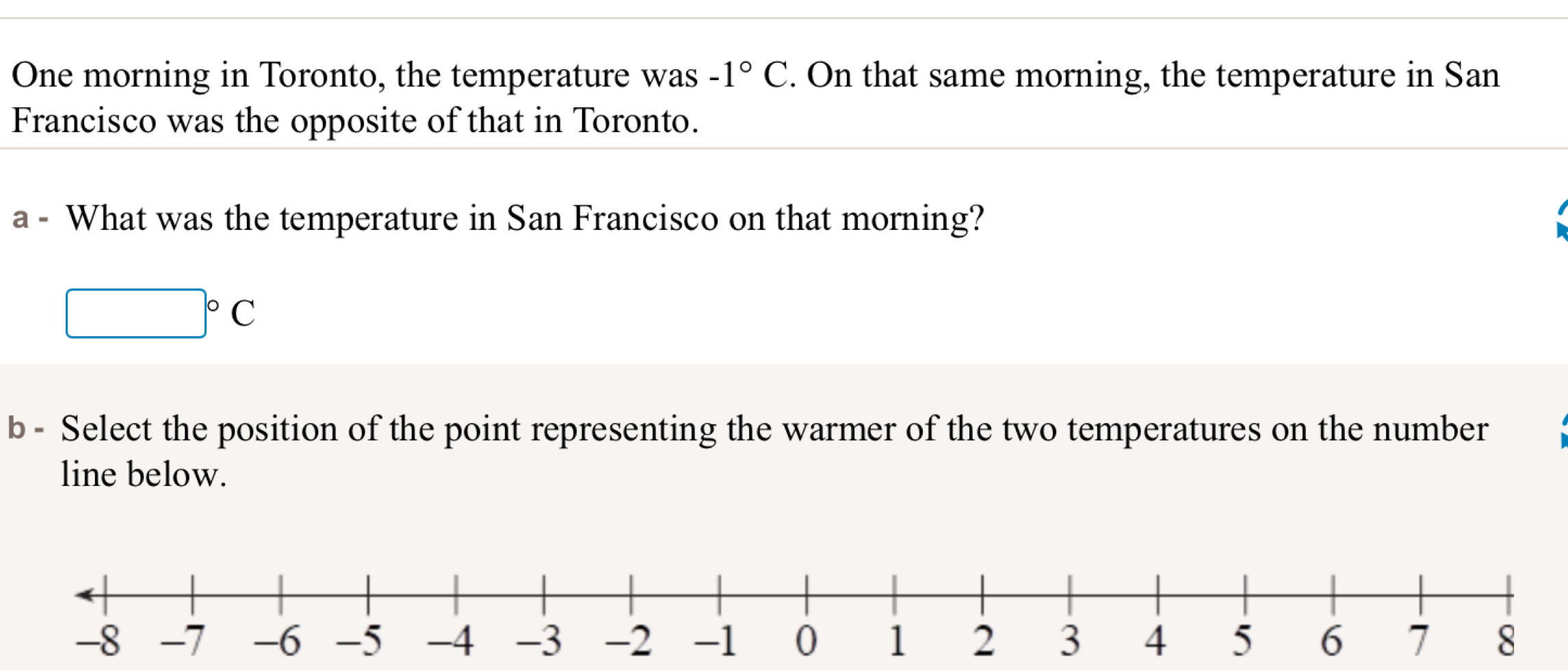This screenshot has height=670, width=1568.
Task: Select the tick at -8 on the number line
Action: pos(105,595)
